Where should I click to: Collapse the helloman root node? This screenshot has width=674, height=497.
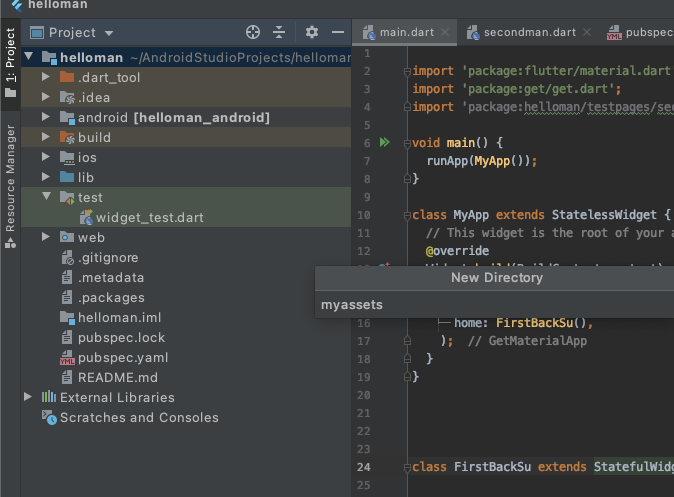click(x=29, y=56)
